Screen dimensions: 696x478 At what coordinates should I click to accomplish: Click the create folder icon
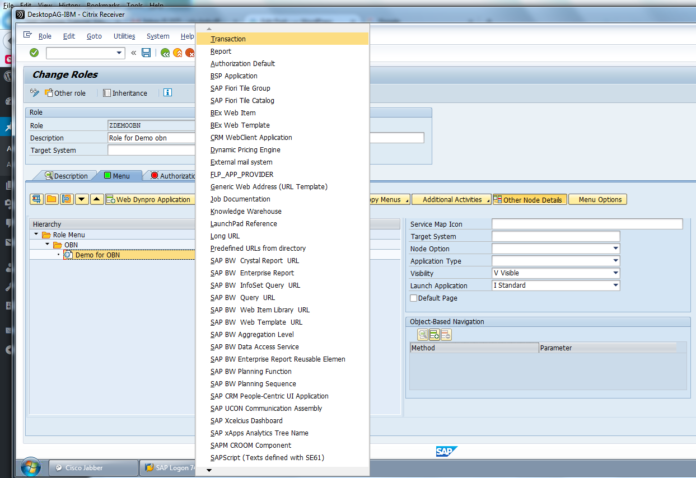(x=51, y=199)
